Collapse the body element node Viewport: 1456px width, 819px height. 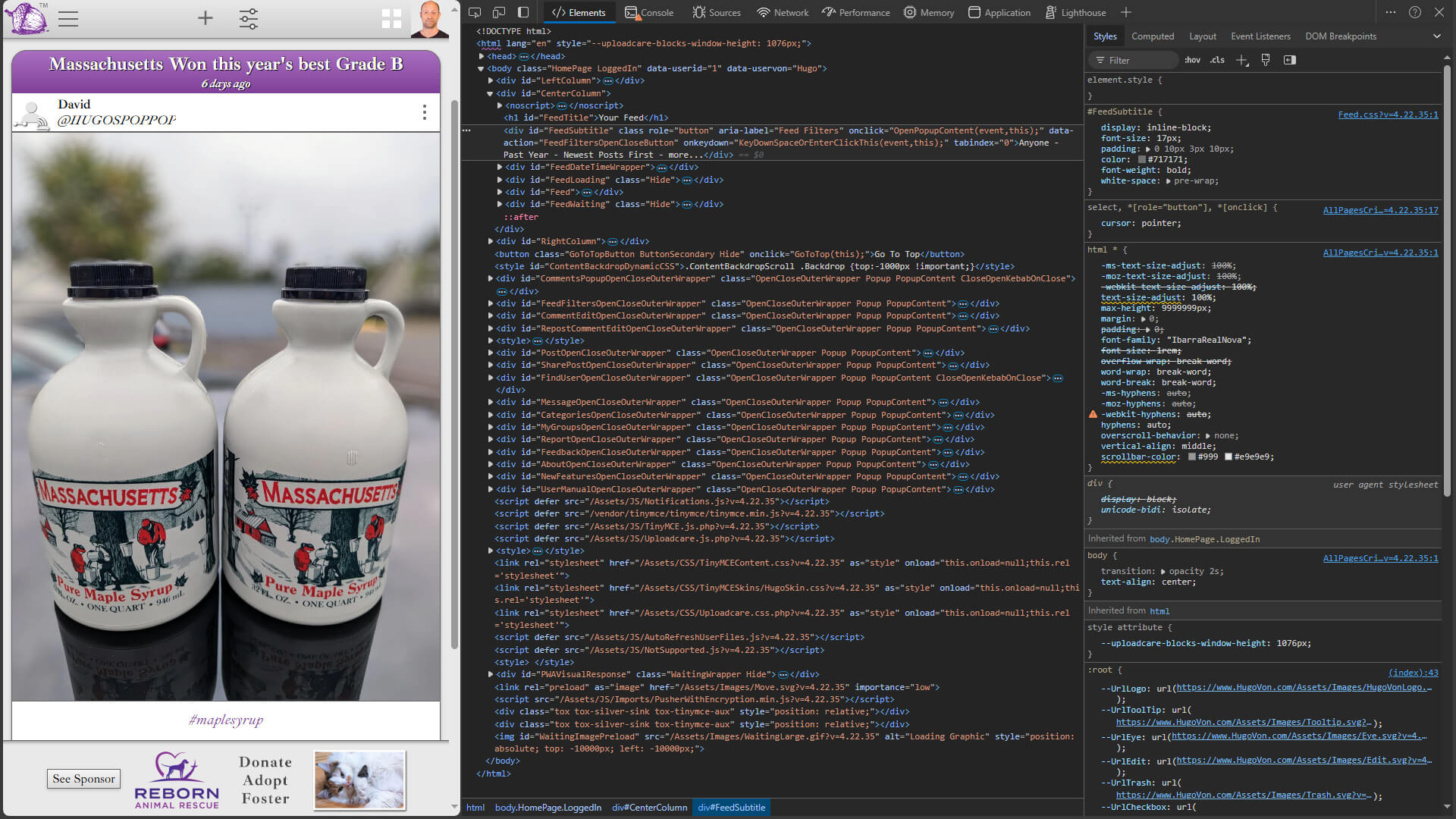click(482, 68)
